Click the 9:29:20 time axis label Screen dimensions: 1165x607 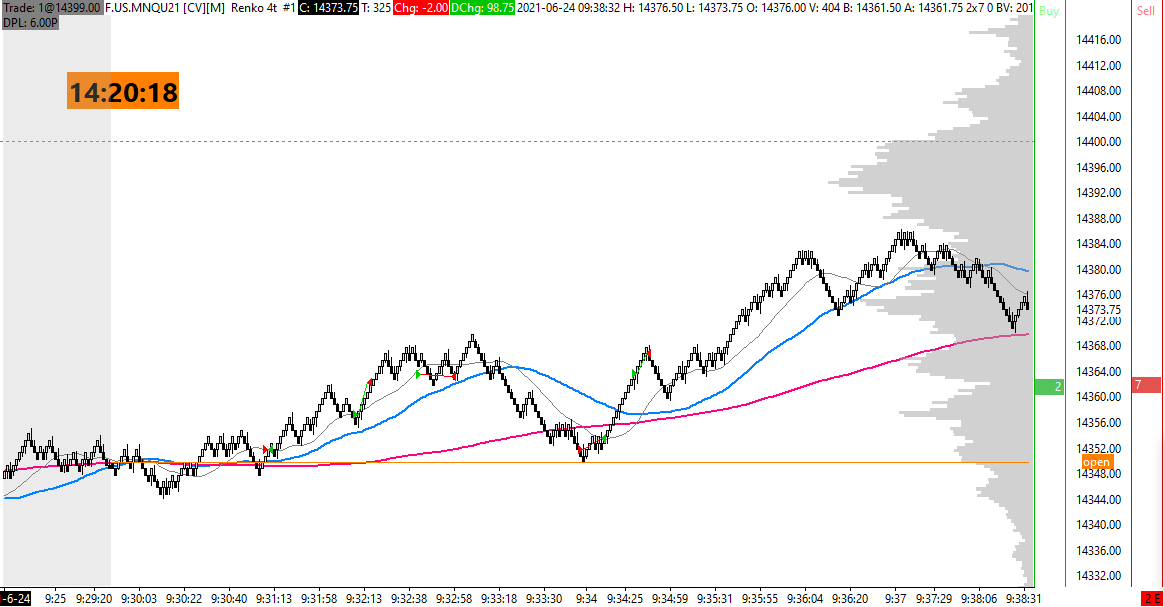94,599
